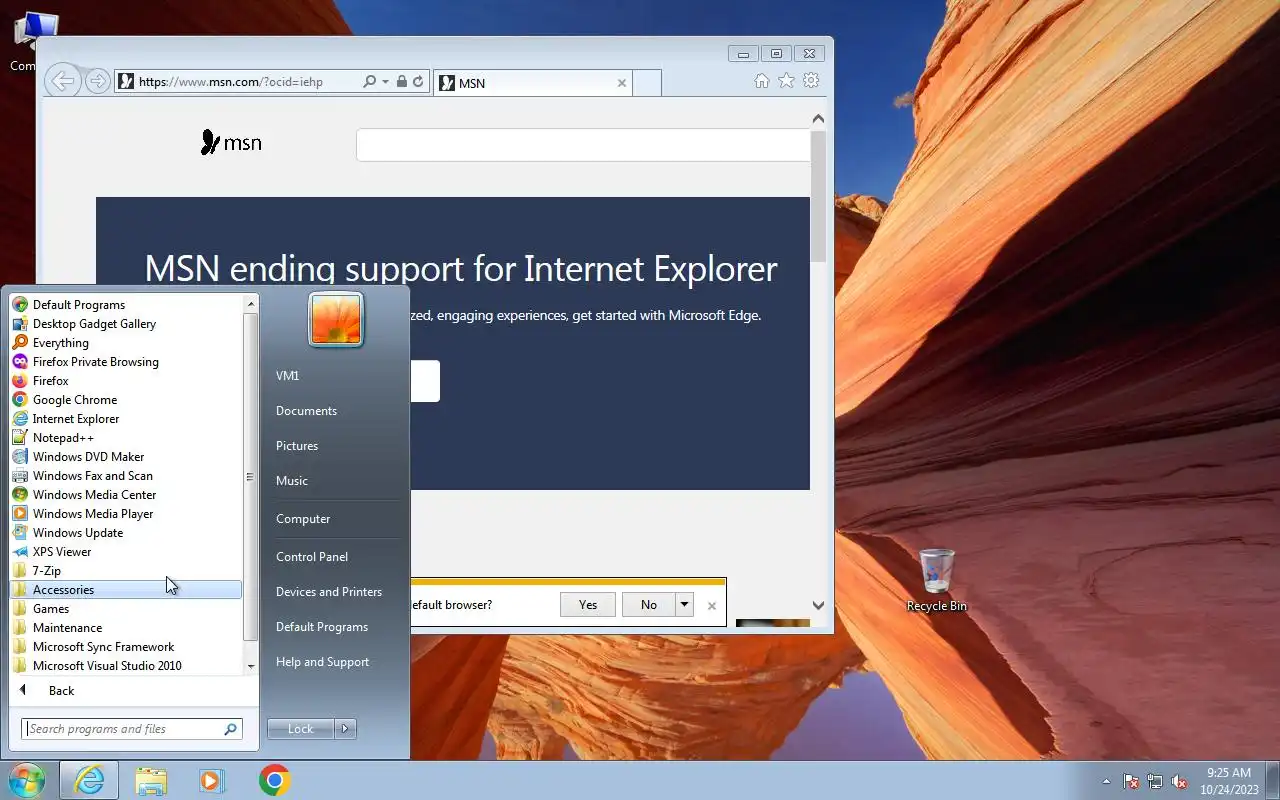
Task: Refresh the MSN page
Action: point(418,82)
